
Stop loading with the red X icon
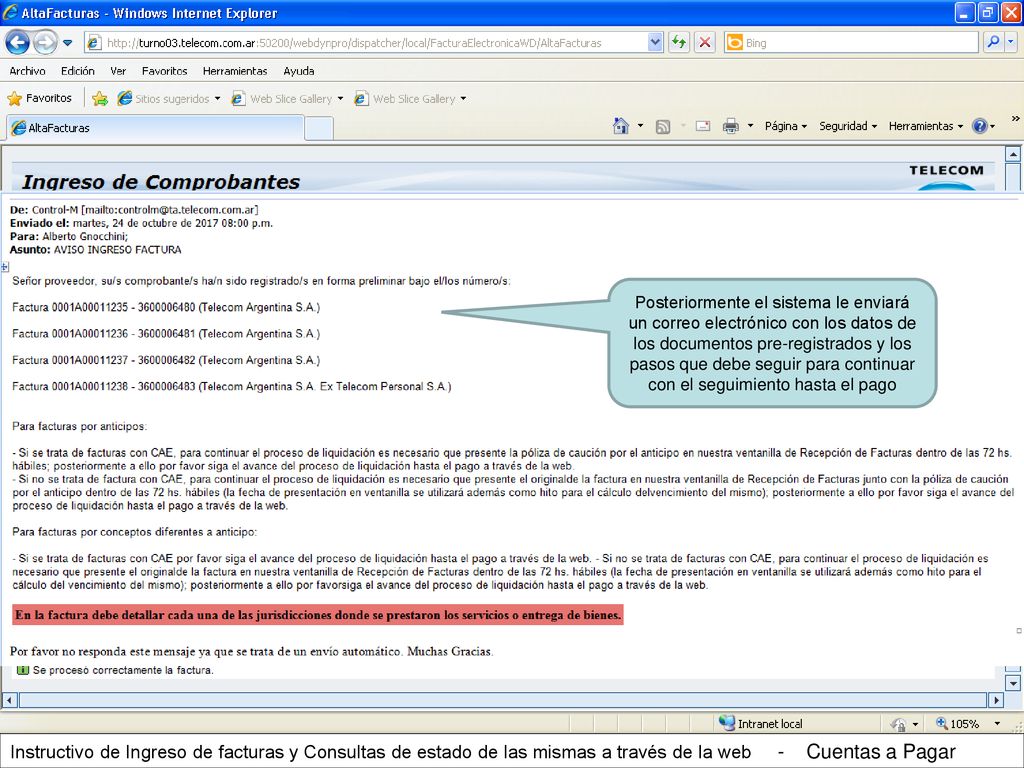(x=705, y=43)
